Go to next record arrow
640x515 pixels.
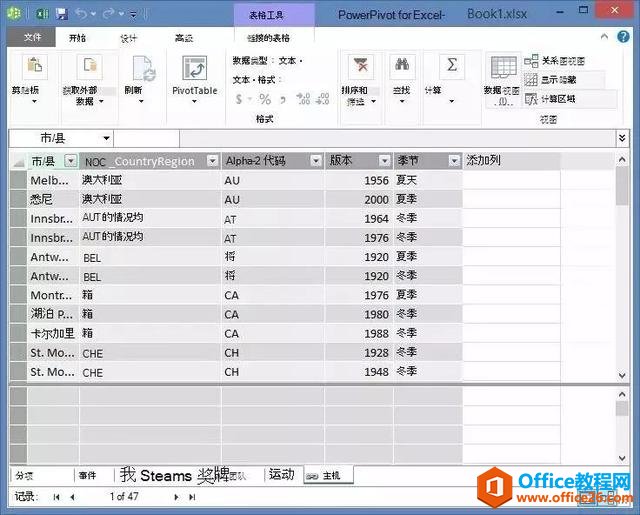pyautogui.click(x=176, y=497)
